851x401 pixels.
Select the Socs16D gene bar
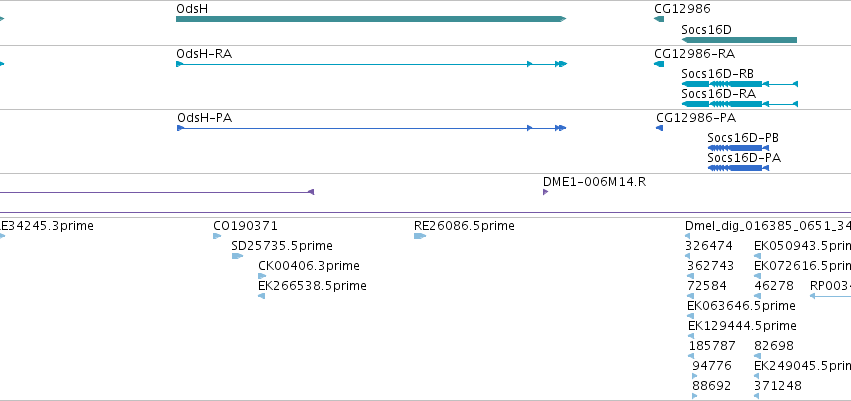coord(739,40)
